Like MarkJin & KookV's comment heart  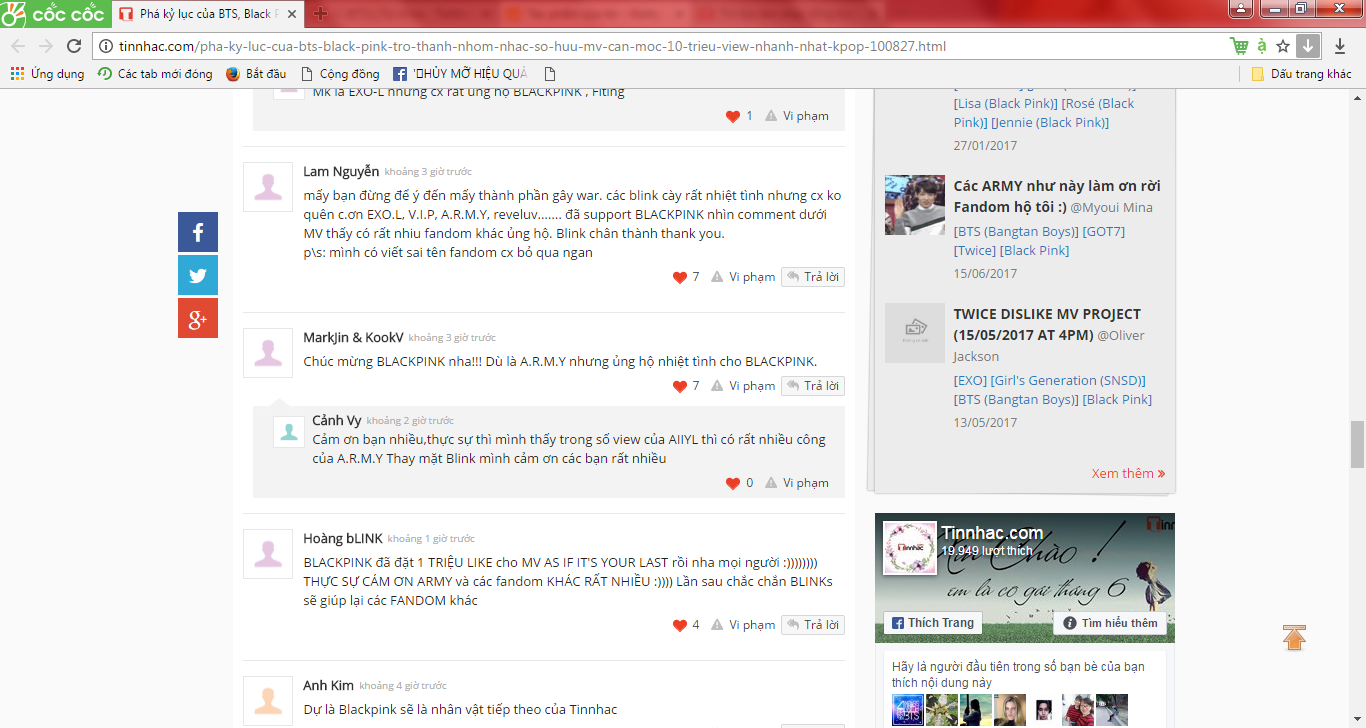click(680, 386)
